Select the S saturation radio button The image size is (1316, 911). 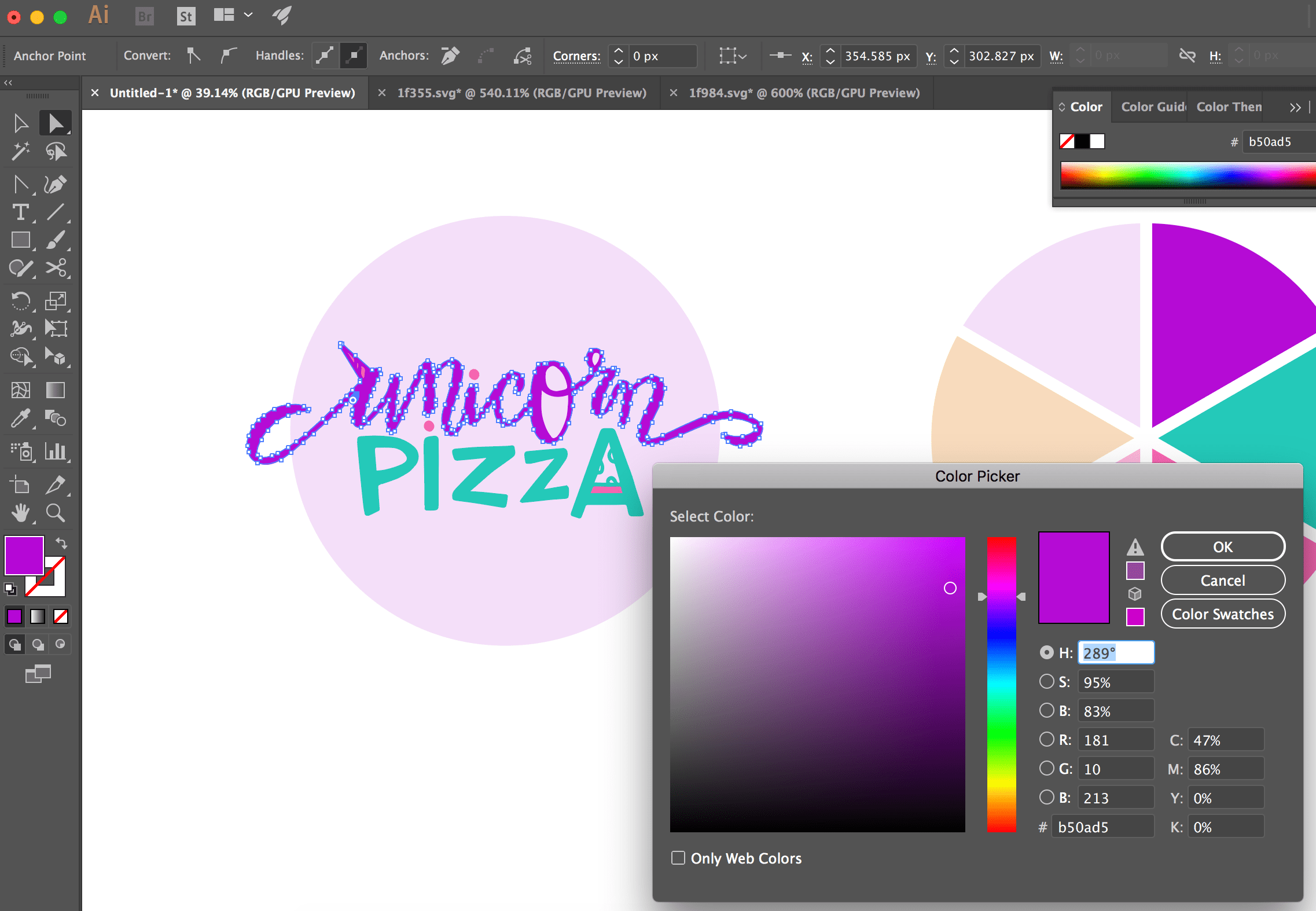click(x=1046, y=681)
